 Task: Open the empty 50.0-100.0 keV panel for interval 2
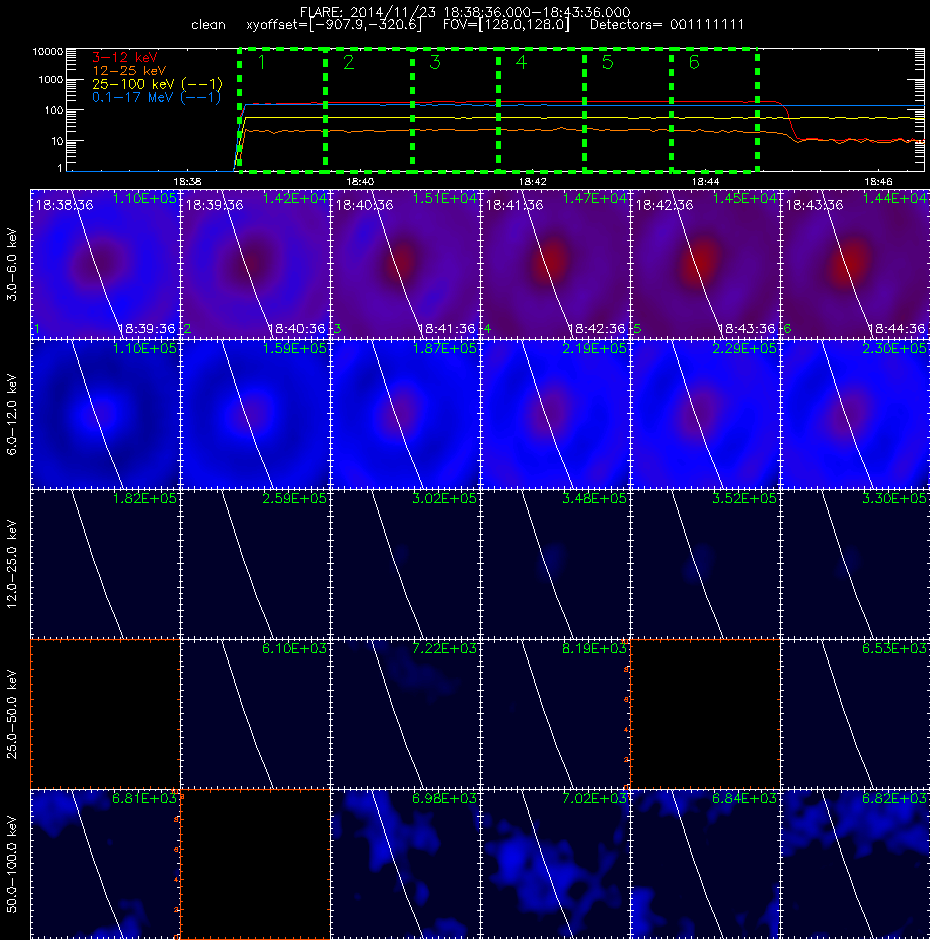pos(255,864)
